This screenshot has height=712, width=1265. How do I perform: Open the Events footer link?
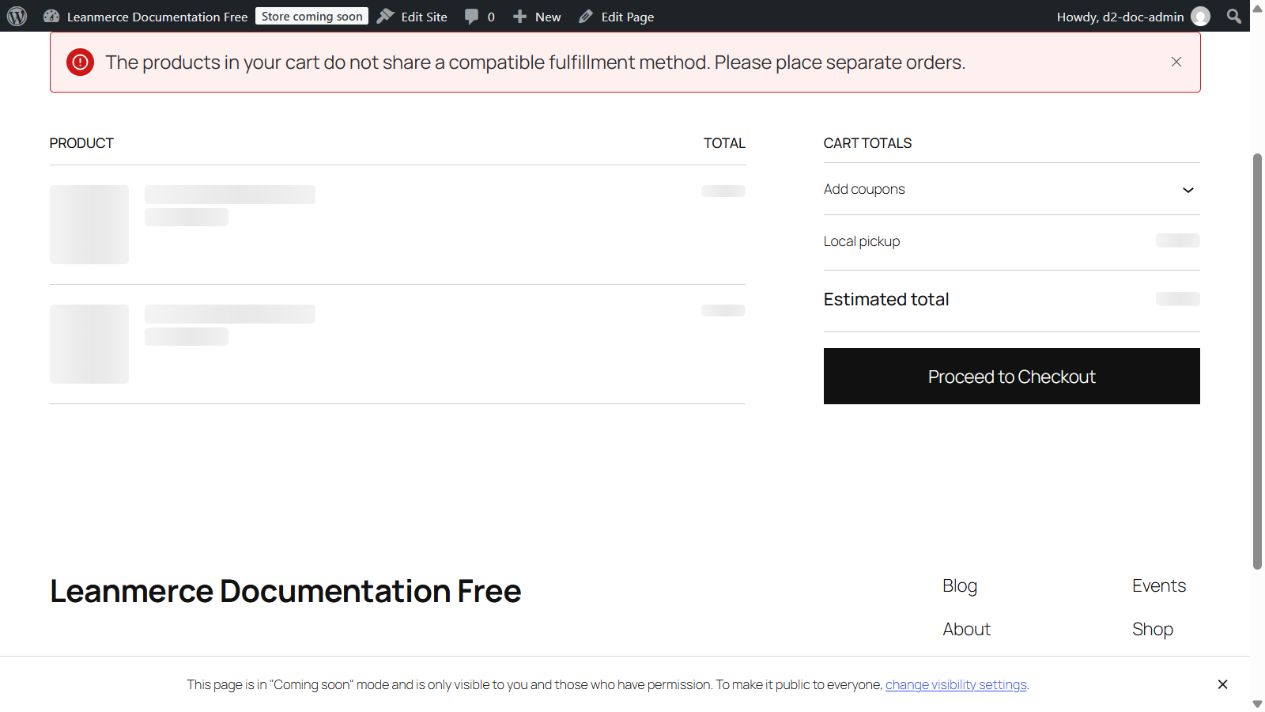[x=1159, y=586]
